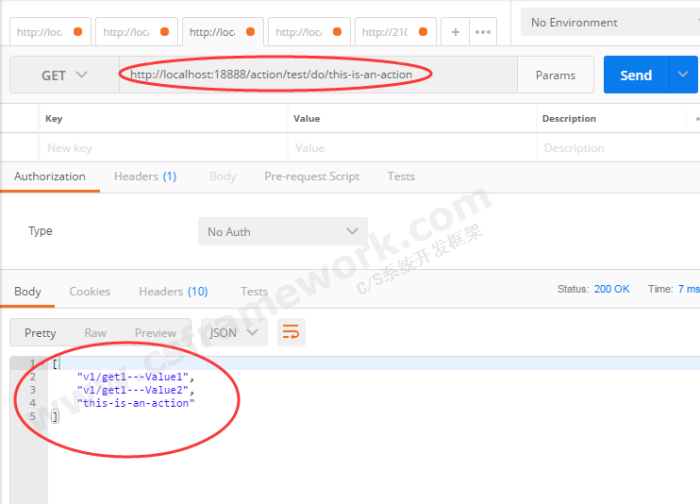Open the response Cookies tab
700x504 pixels.
(x=89, y=292)
